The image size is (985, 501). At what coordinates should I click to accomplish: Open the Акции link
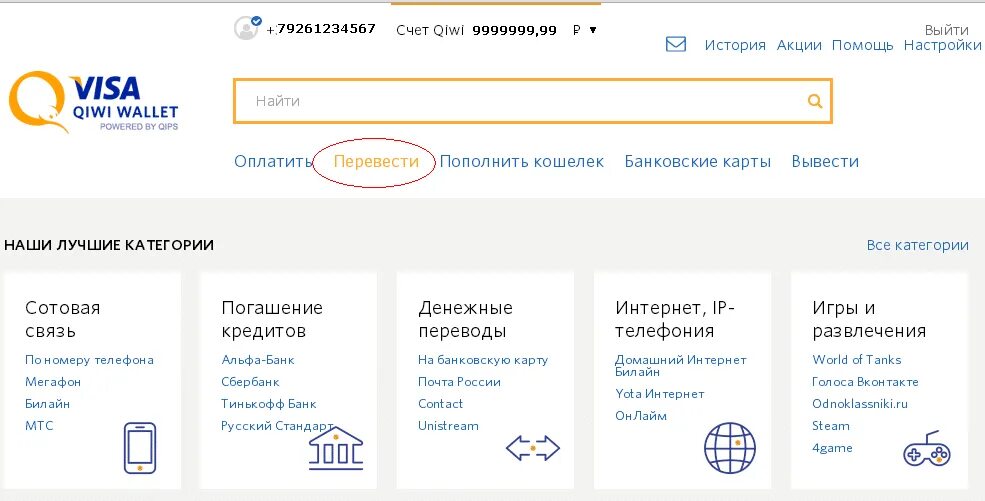tap(799, 45)
